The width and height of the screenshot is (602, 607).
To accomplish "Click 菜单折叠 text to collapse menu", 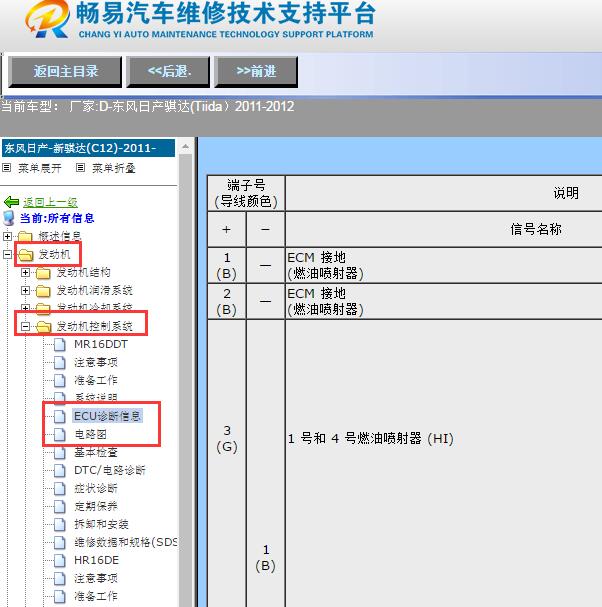I will pos(113,168).
